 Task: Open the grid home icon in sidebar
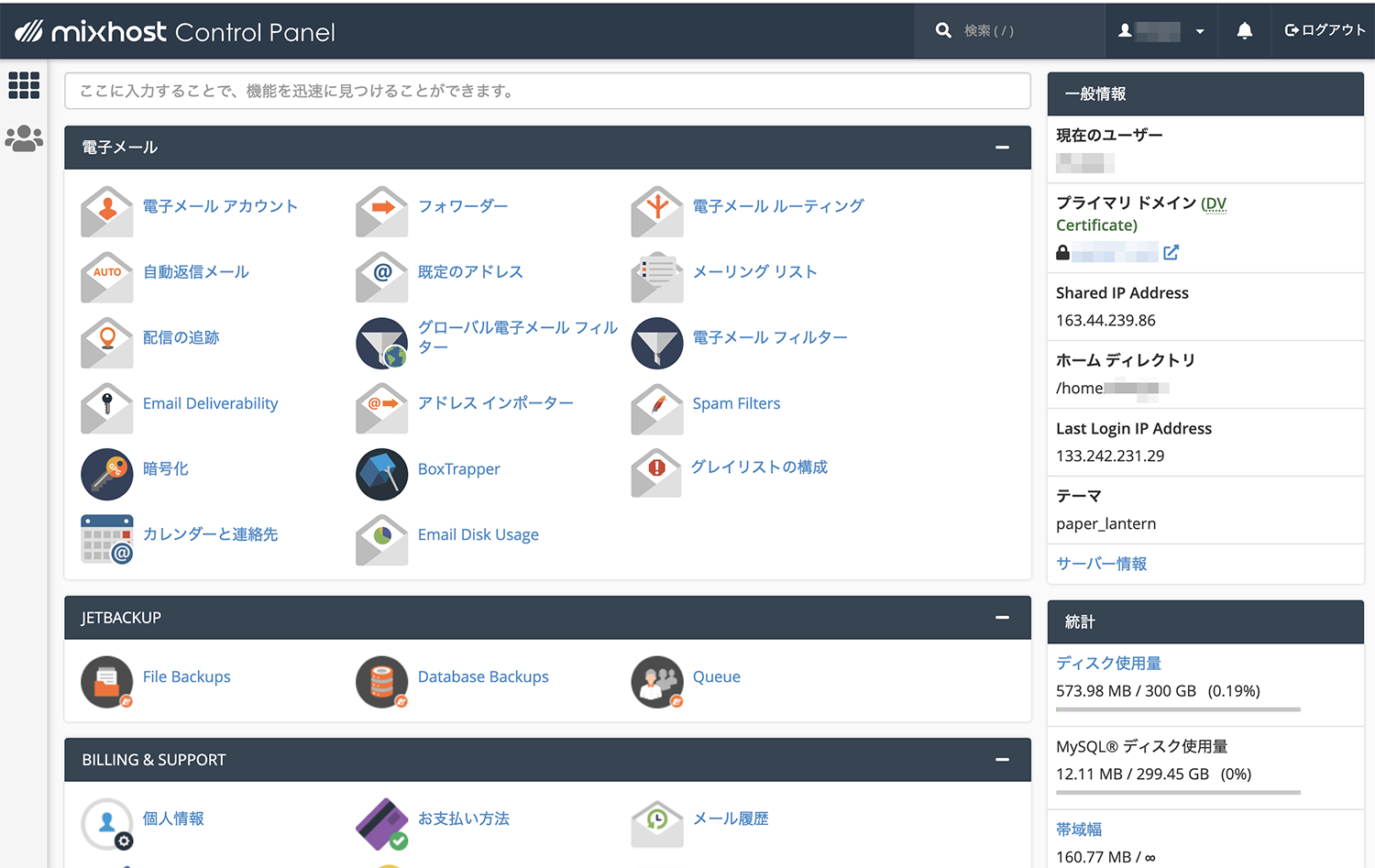(24, 85)
